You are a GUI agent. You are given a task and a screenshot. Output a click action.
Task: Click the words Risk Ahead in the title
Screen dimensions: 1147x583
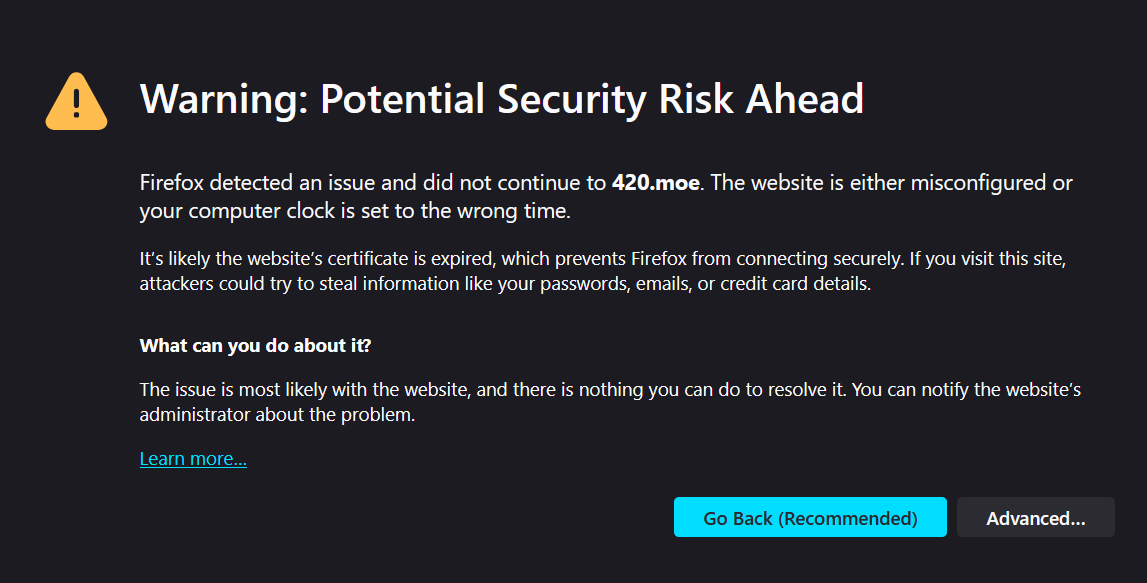[761, 99]
